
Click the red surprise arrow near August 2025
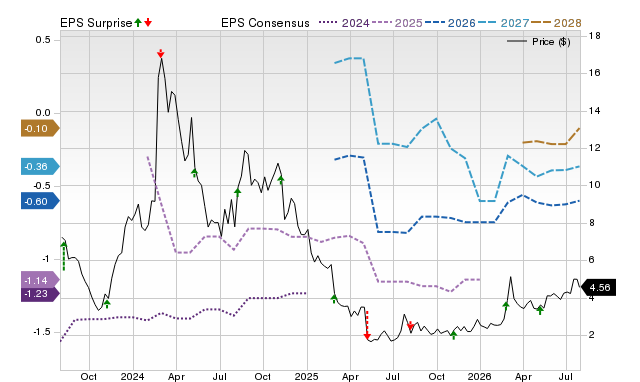click(x=411, y=326)
